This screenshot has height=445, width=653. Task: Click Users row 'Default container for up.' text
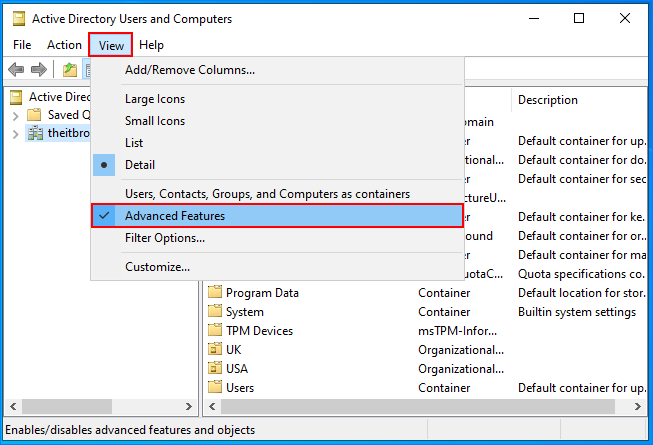coord(582,388)
